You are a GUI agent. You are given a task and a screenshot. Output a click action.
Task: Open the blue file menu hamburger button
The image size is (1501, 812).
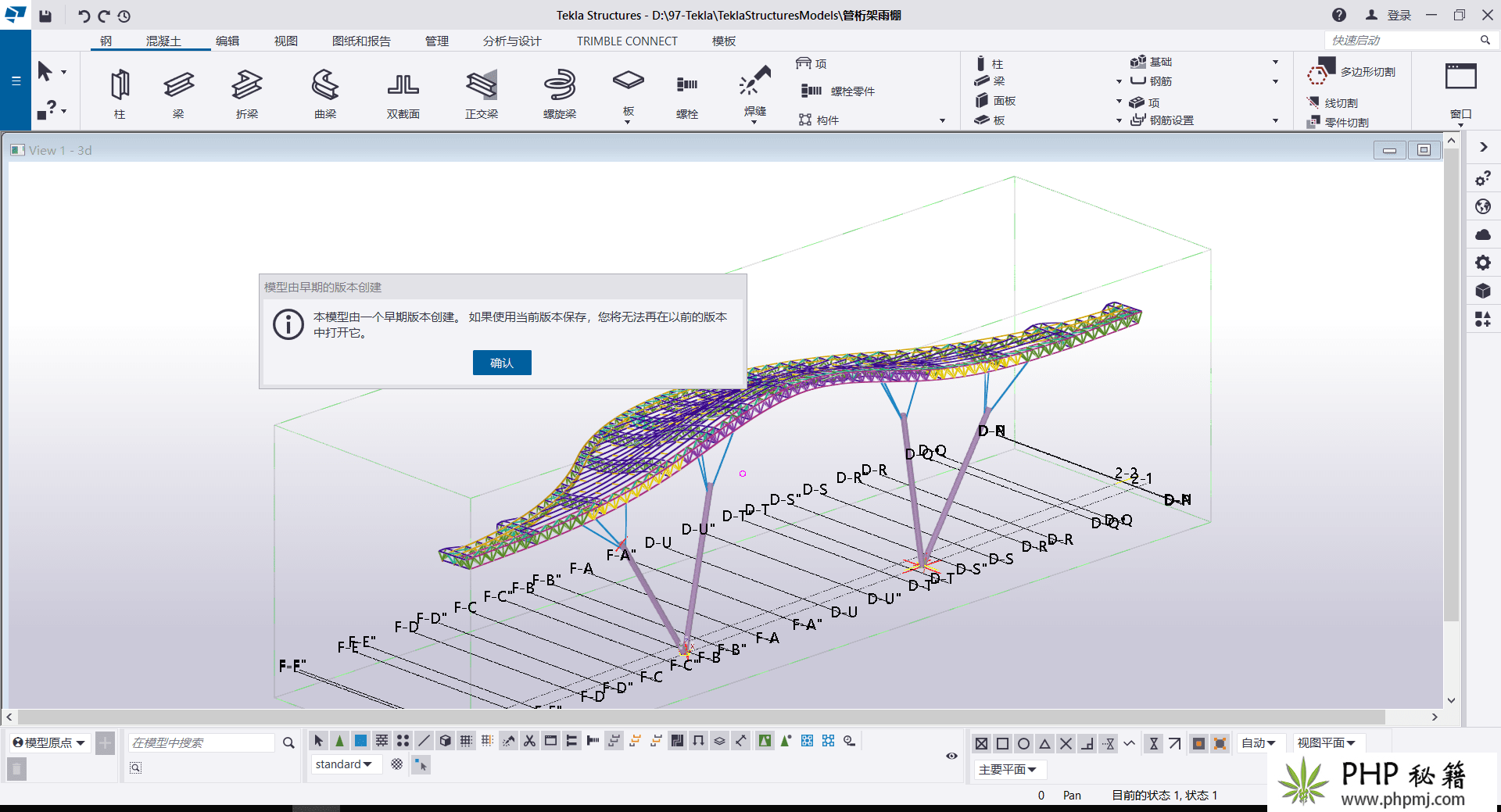click(16, 80)
